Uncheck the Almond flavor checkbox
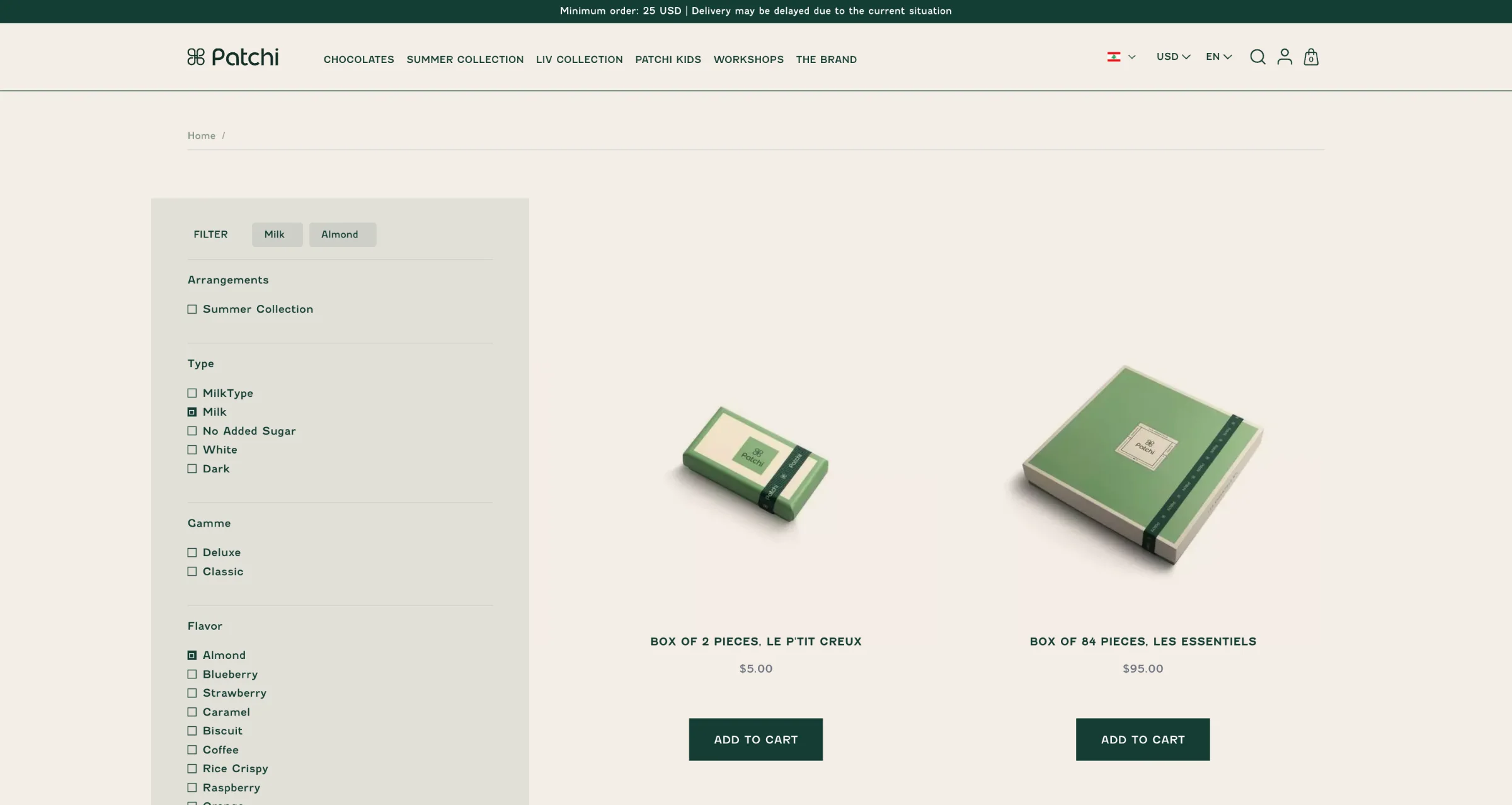 click(x=192, y=655)
